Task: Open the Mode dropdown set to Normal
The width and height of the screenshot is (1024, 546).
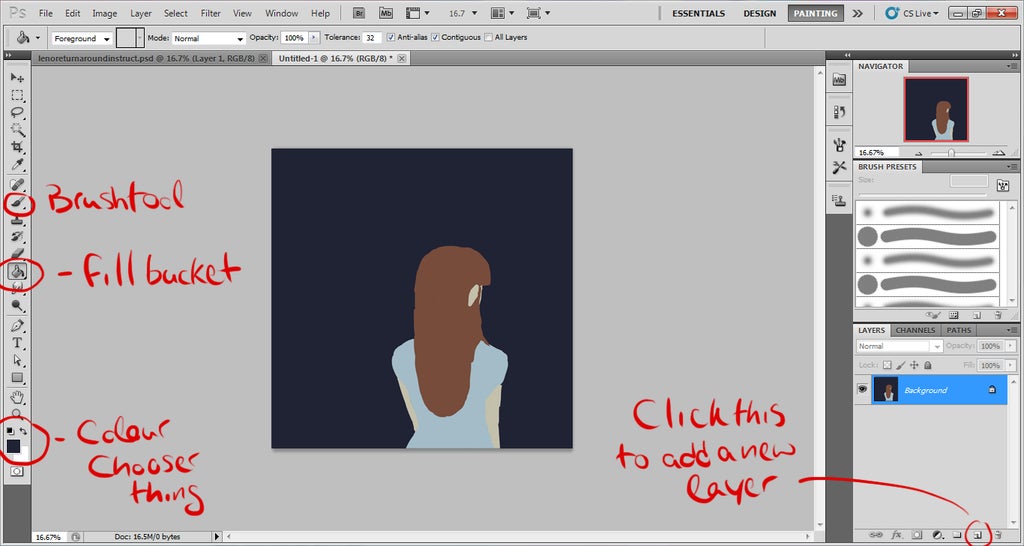Action: coord(208,38)
